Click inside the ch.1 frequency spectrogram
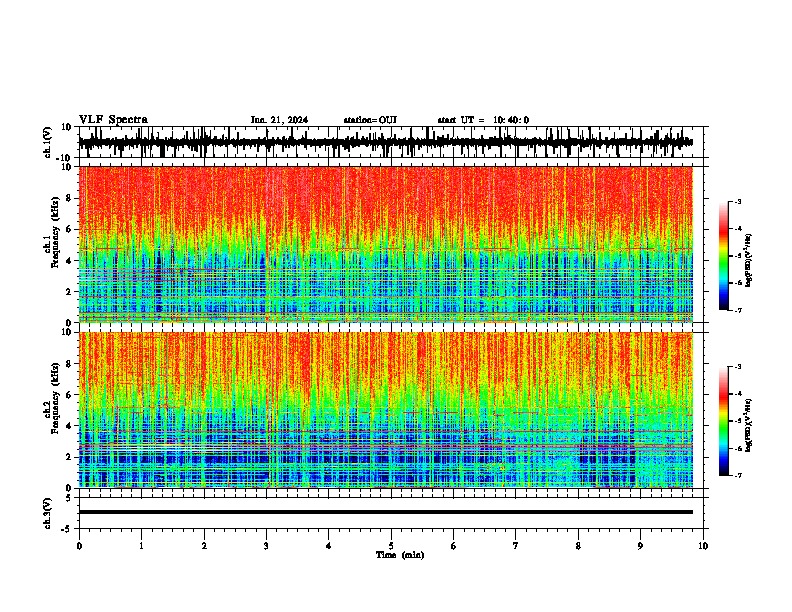Screen dimensions: 792x612 385,244
